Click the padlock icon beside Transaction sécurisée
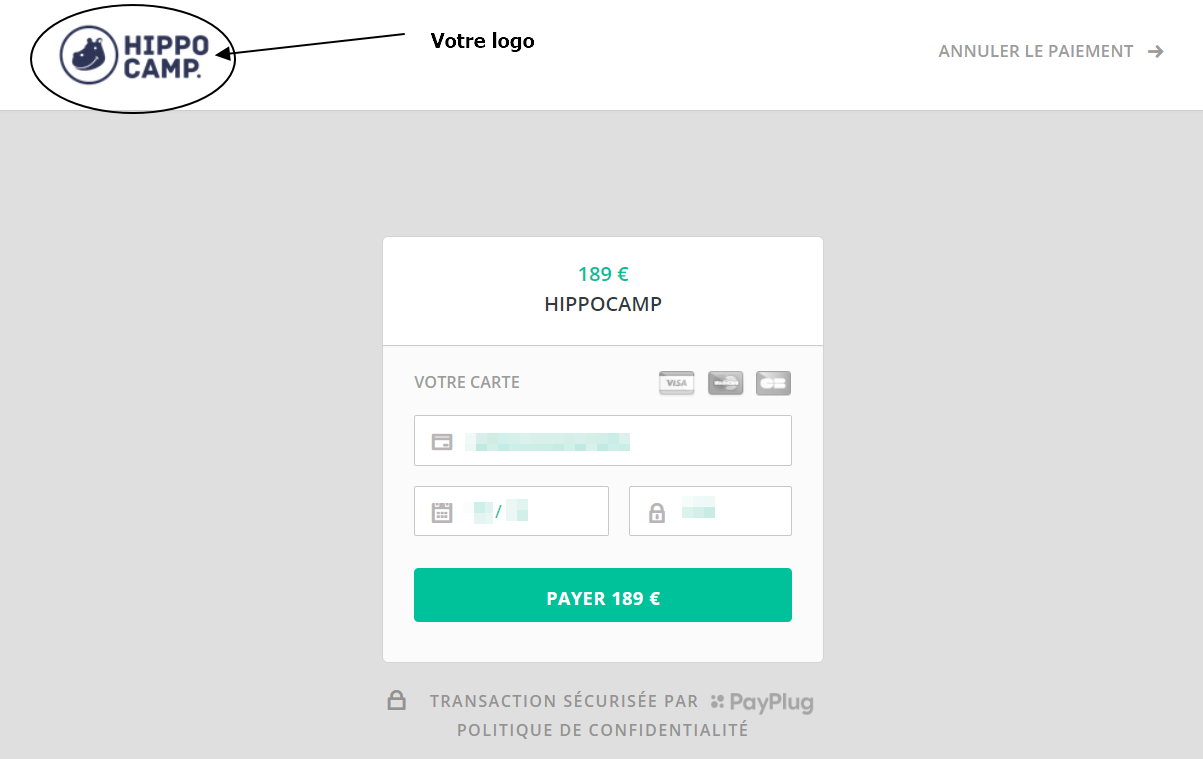 tap(397, 700)
